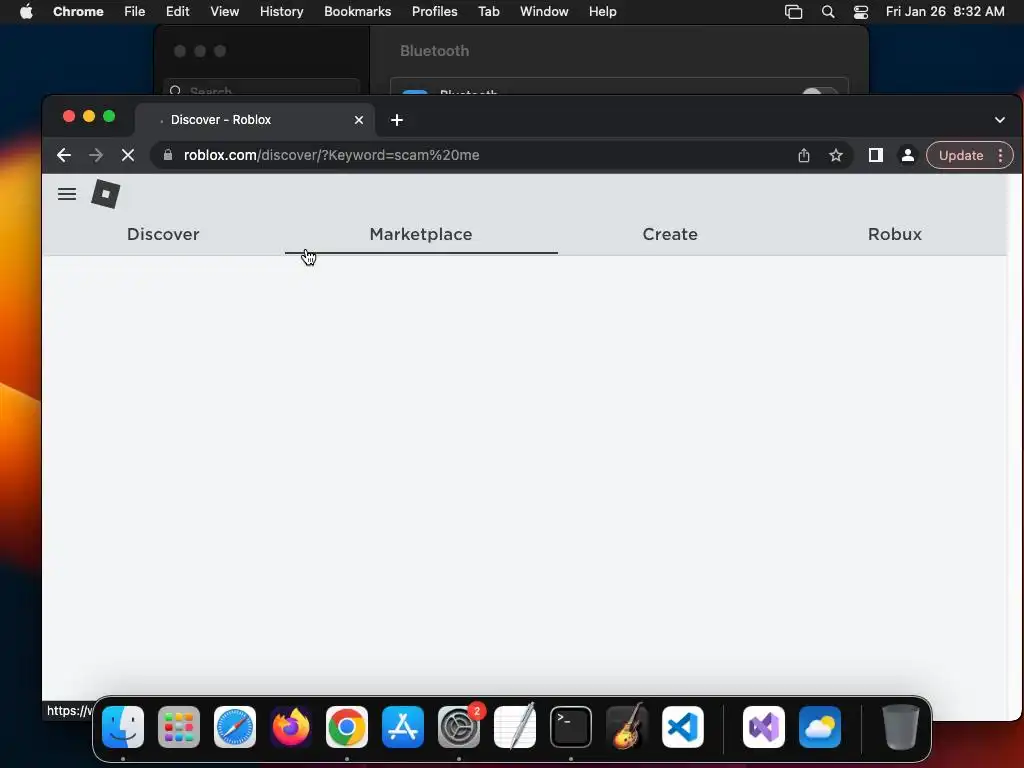Select the Discover - Roblox tab
This screenshot has width=1024, height=768.
(x=255, y=120)
